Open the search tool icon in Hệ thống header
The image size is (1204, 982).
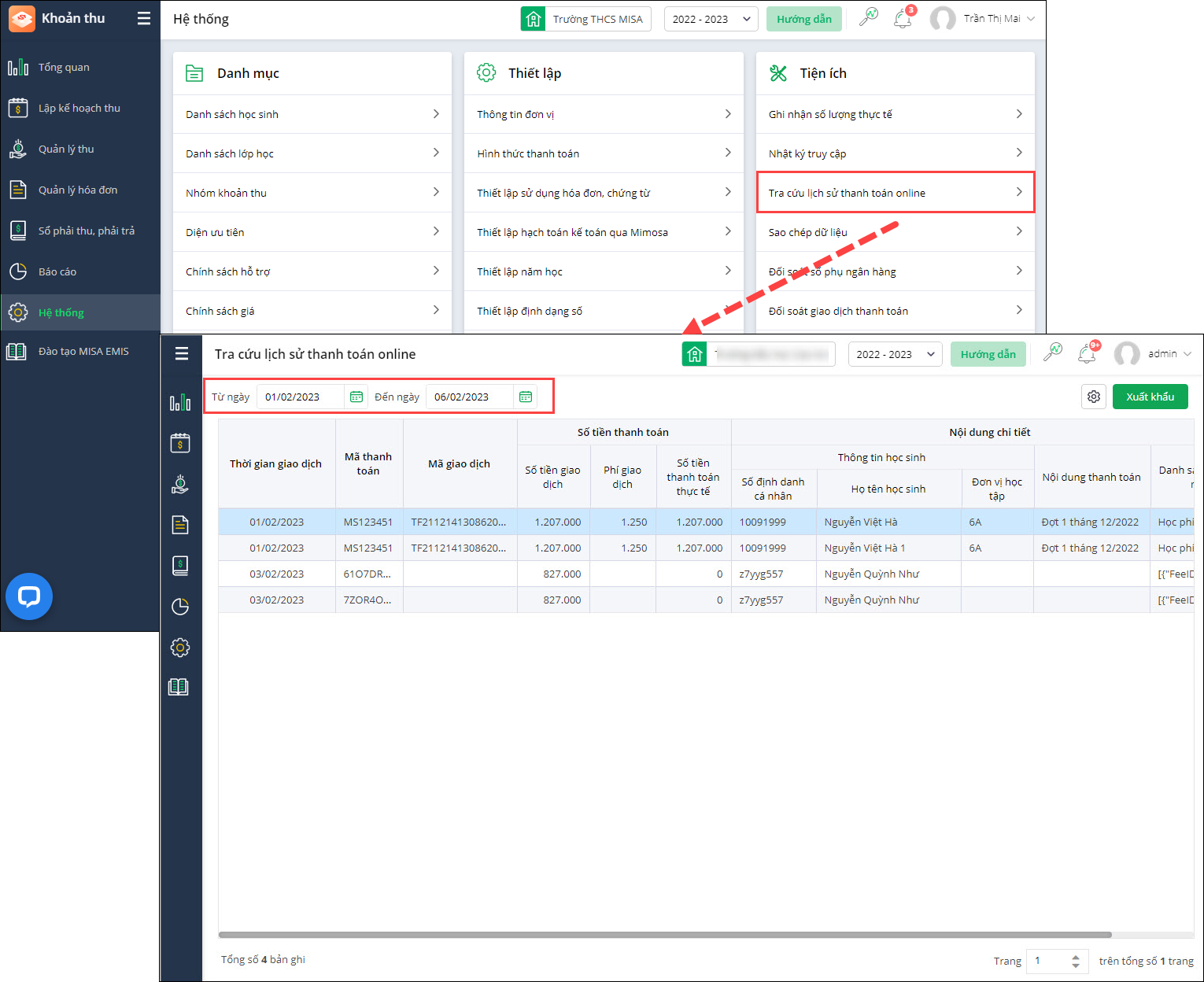click(x=869, y=17)
